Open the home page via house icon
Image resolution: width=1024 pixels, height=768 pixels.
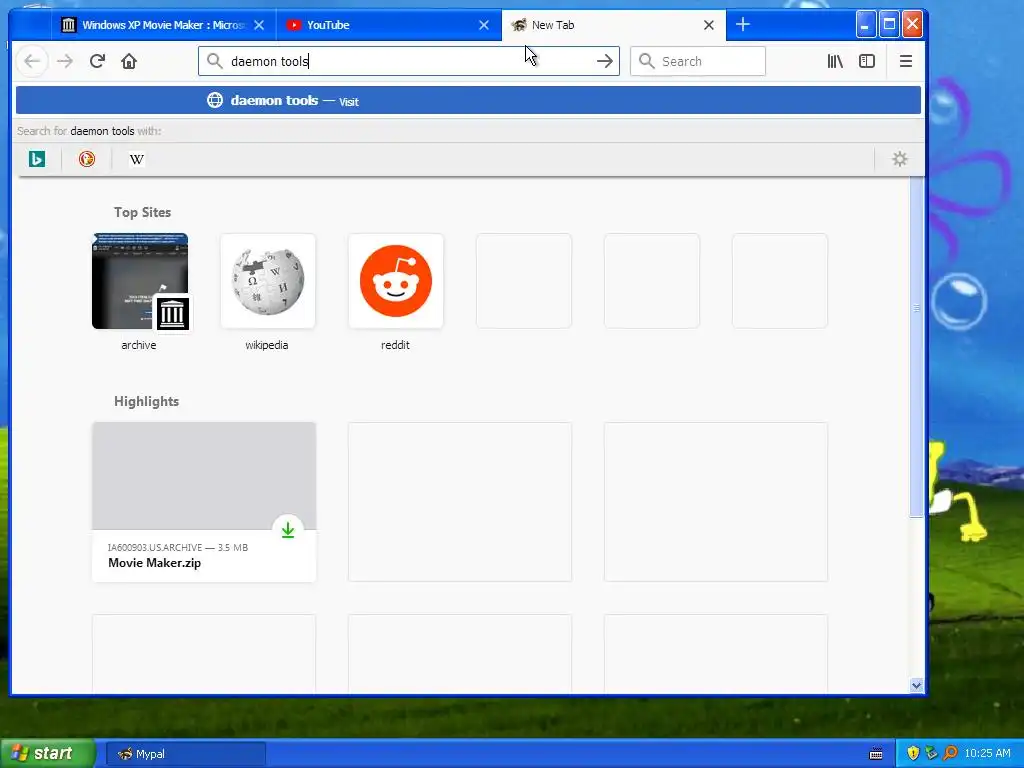129,61
